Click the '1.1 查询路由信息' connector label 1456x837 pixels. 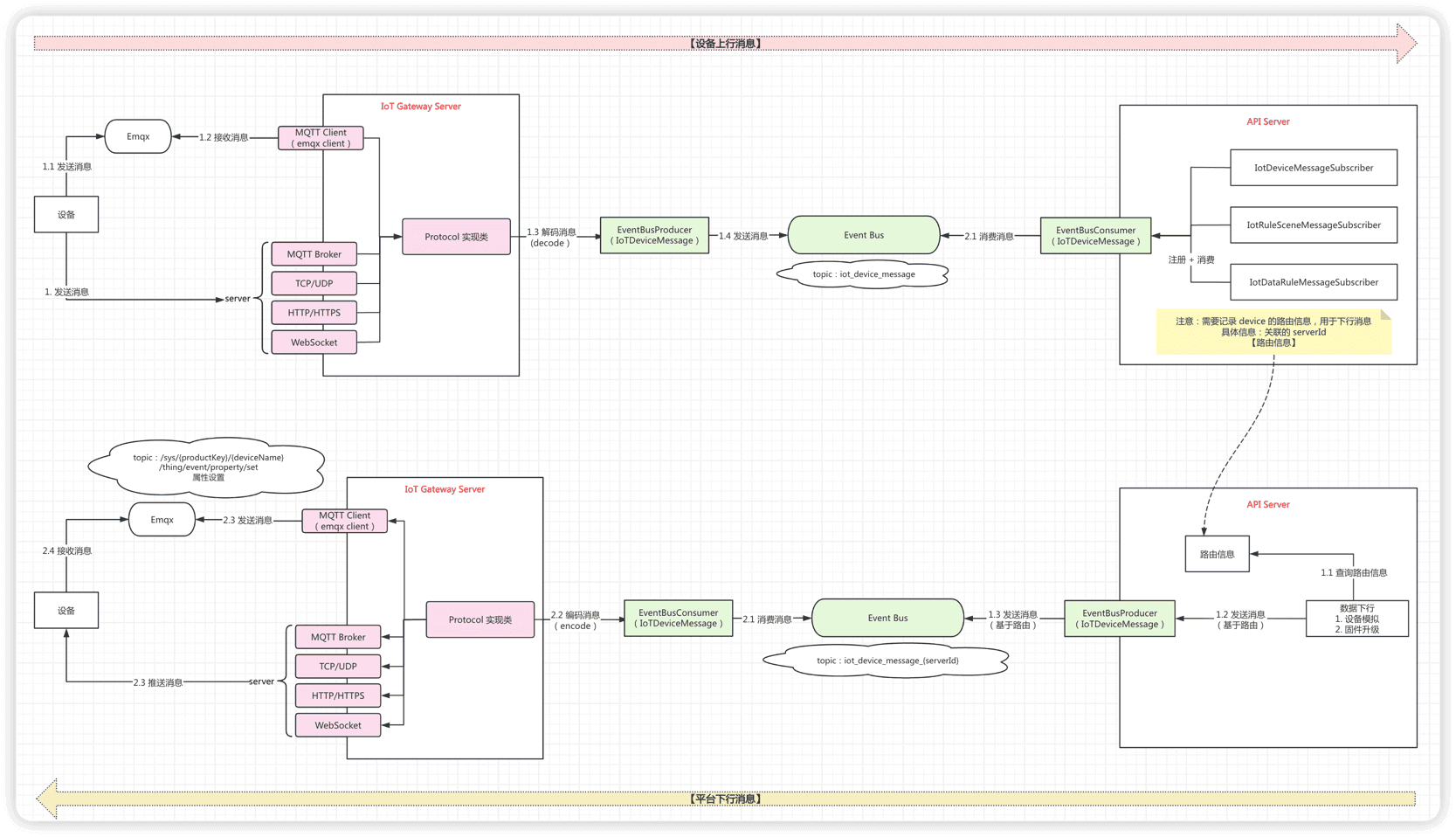[1353, 573]
